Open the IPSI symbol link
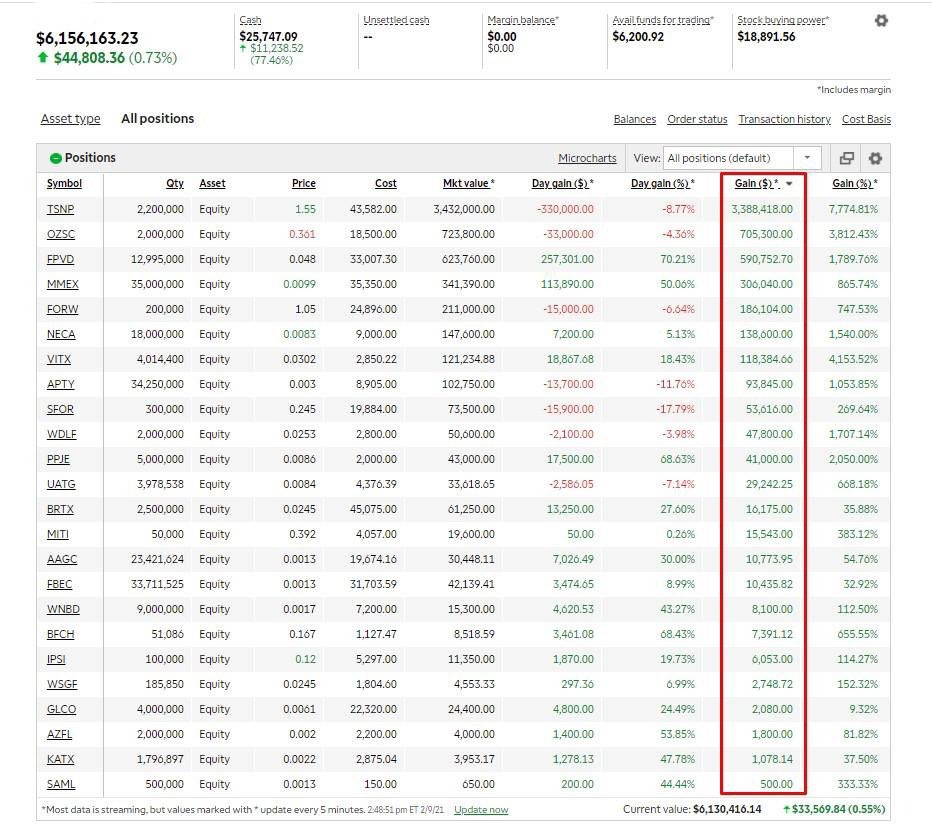 (56, 659)
